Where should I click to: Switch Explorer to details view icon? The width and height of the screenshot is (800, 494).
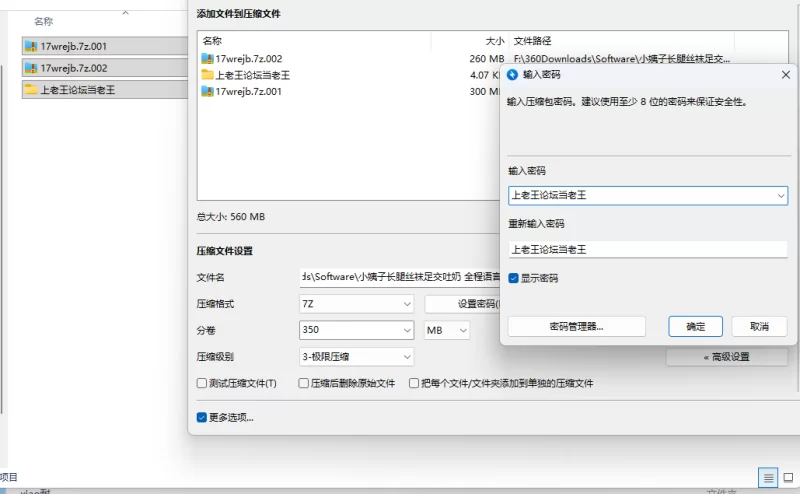click(x=768, y=478)
